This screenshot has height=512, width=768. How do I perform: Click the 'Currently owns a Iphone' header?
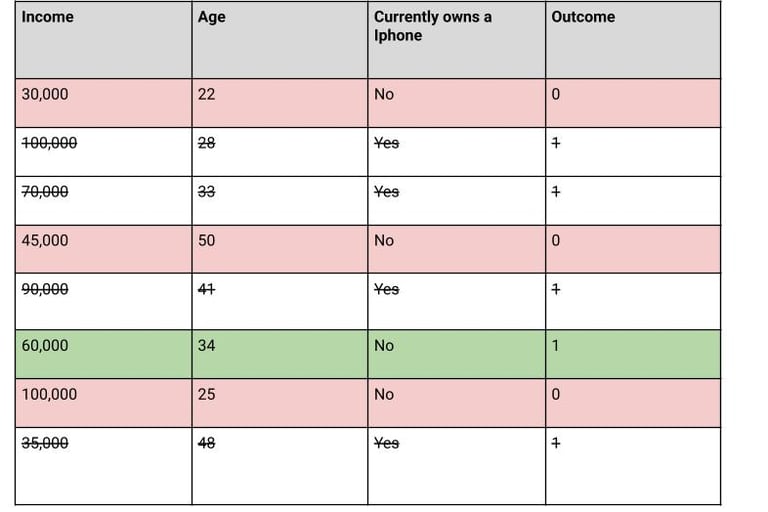[x=433, y=26]
